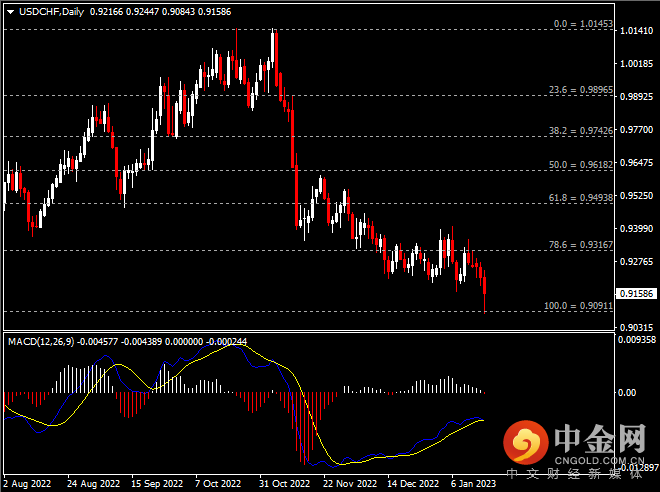Select the MACD 0.00 axis level
Image resolution: width=660 pixels, height=492 pixels.
(x=626, y=393)
